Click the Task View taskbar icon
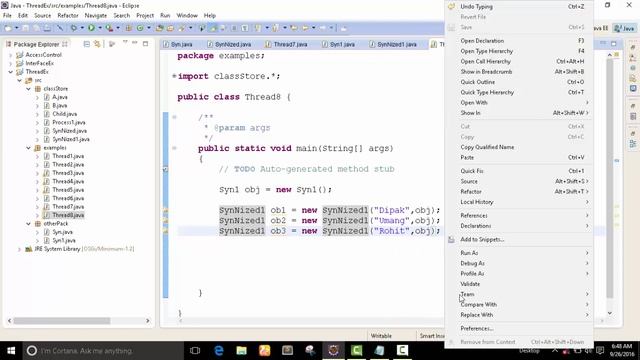 (195, 350)
